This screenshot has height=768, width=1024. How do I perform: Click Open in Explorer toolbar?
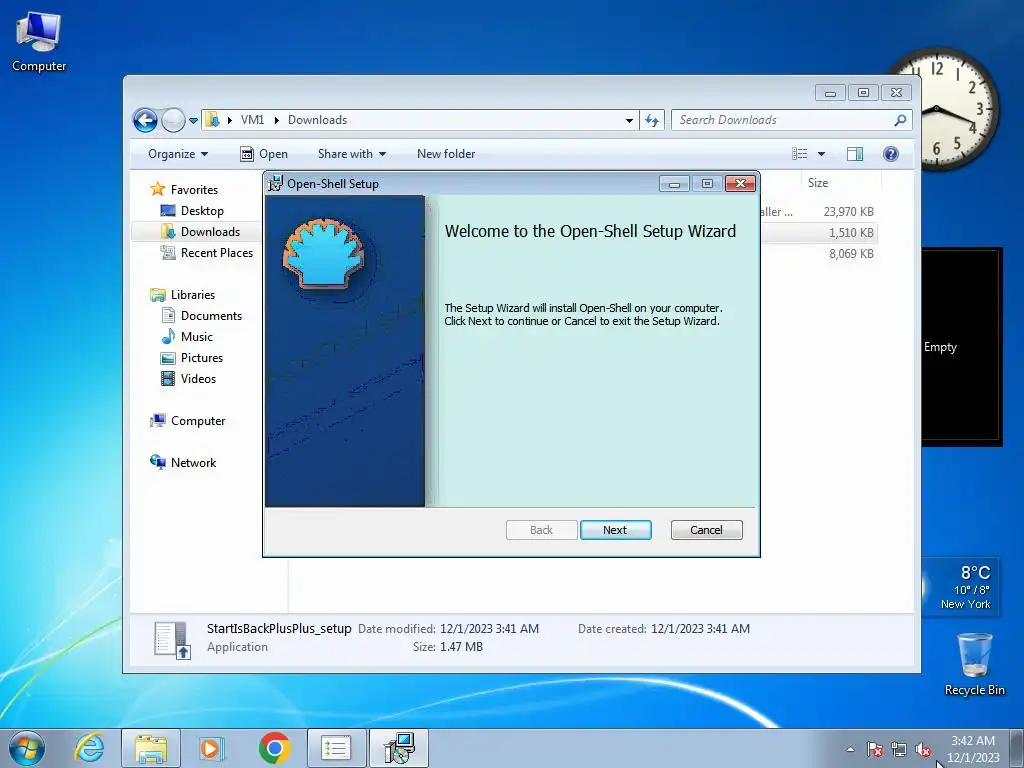(x=264, y=154)
